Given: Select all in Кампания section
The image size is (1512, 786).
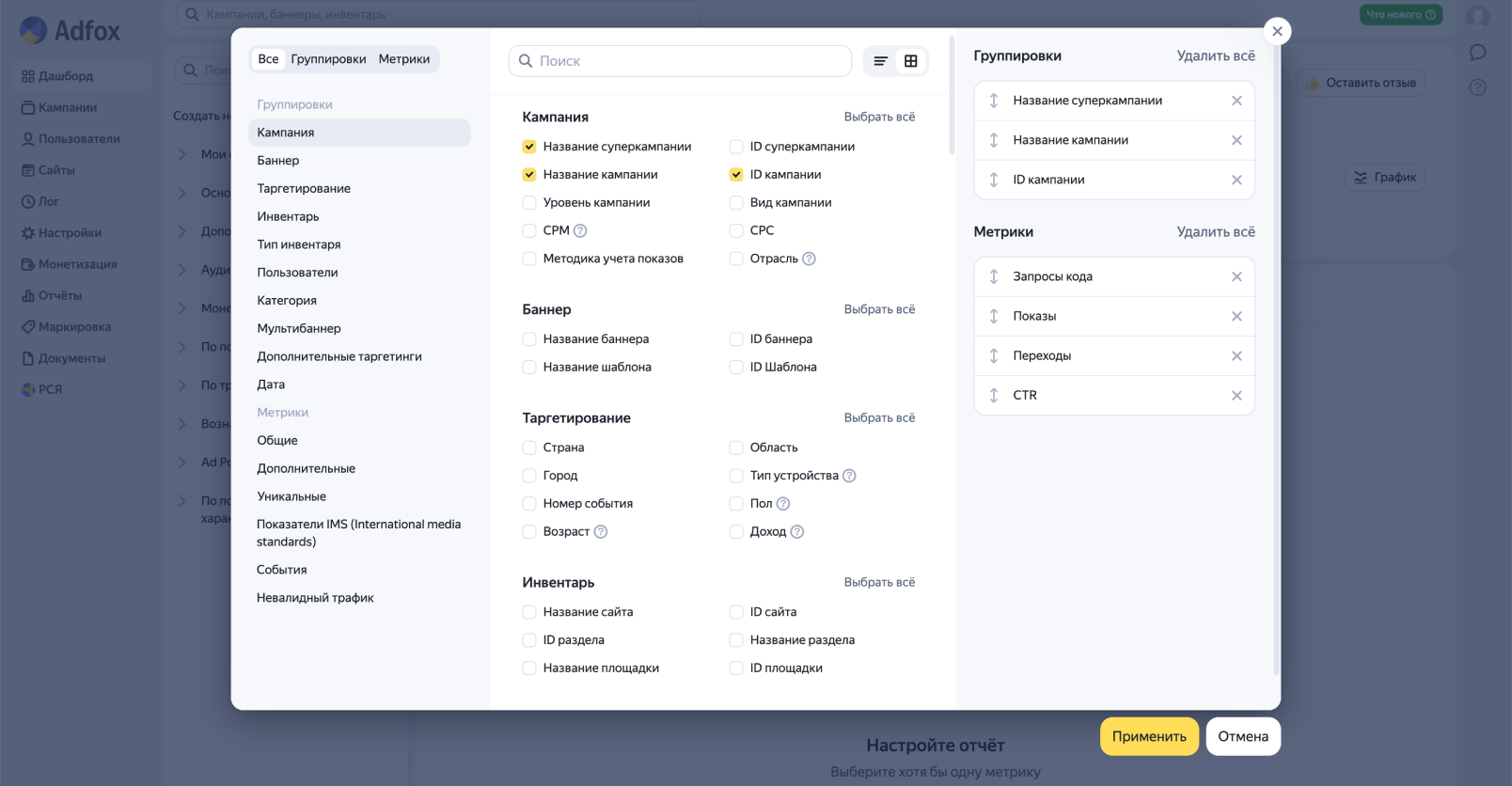Looking at the screenshot, I should coord(879,117).
